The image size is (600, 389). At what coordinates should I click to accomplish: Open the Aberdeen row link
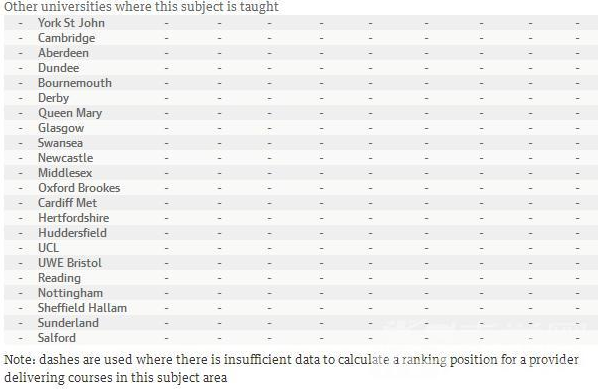pyautogui.click(x=64, y=53)
